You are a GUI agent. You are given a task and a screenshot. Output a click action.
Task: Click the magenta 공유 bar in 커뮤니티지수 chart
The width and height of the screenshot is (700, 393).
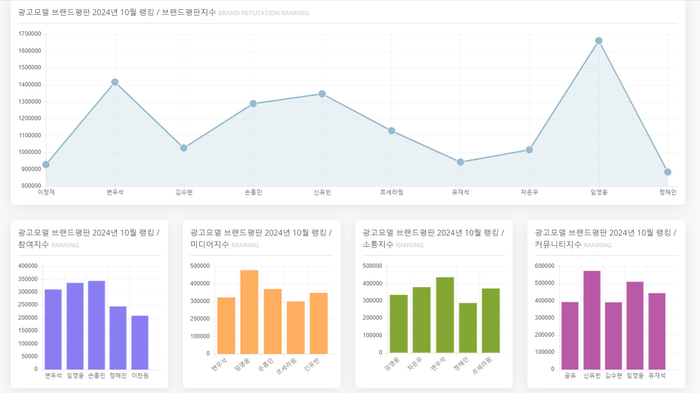[570, 336]
